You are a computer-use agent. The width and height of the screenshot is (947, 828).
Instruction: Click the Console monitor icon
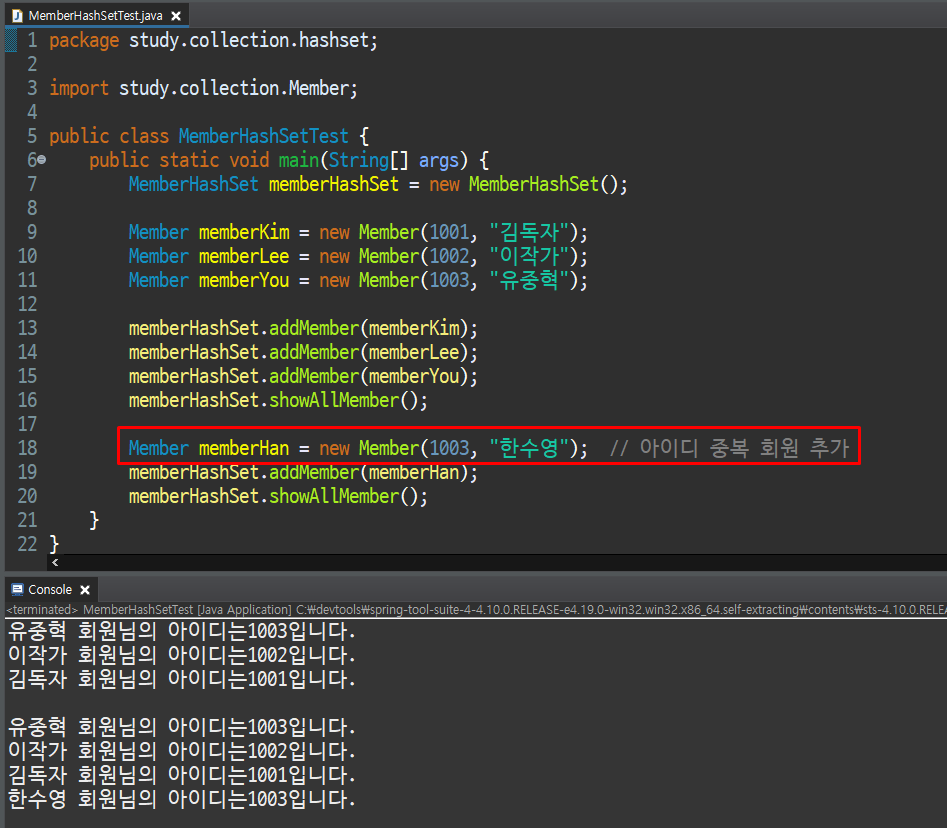coord(18,589)
